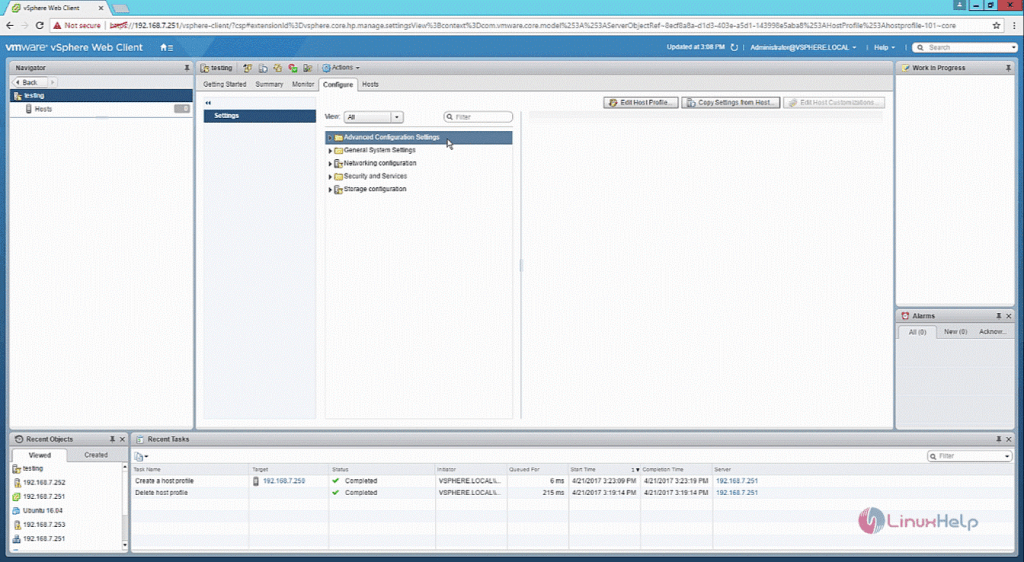
Task: Expand Storage configuration tree node
Action: pyautogui.click(x=330, y=190)
